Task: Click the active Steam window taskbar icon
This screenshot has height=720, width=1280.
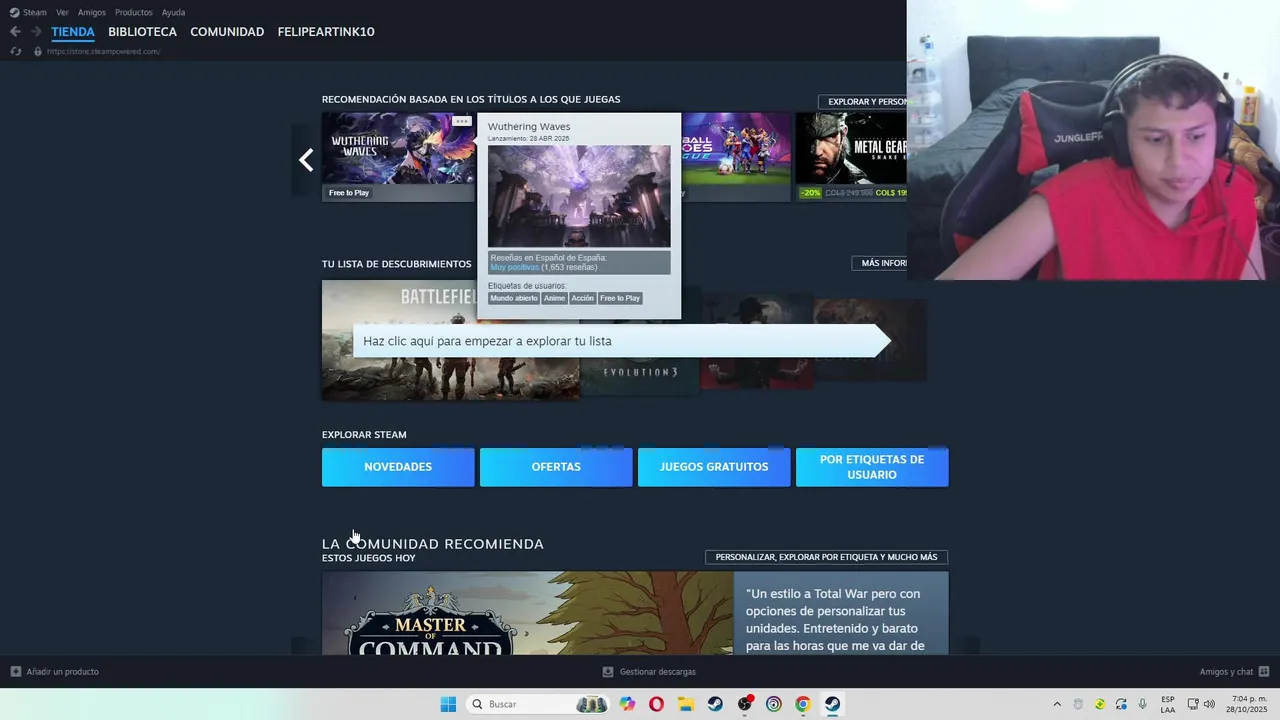Action: coord(832,704)
